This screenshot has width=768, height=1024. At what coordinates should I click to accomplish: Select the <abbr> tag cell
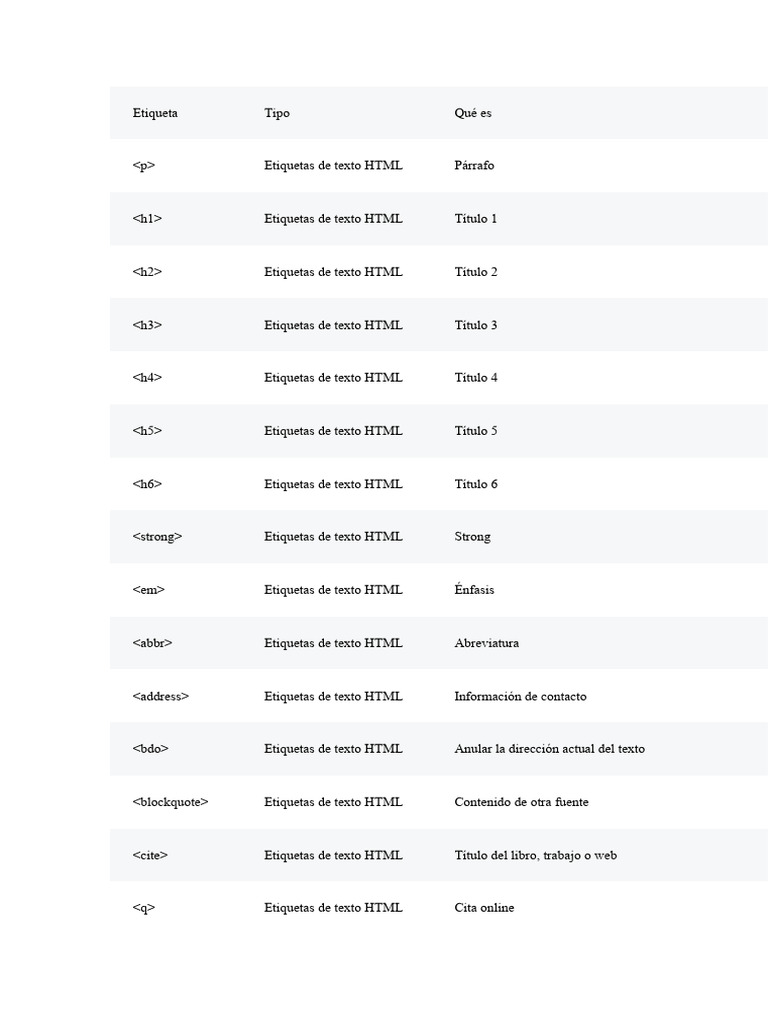point(152,643)
